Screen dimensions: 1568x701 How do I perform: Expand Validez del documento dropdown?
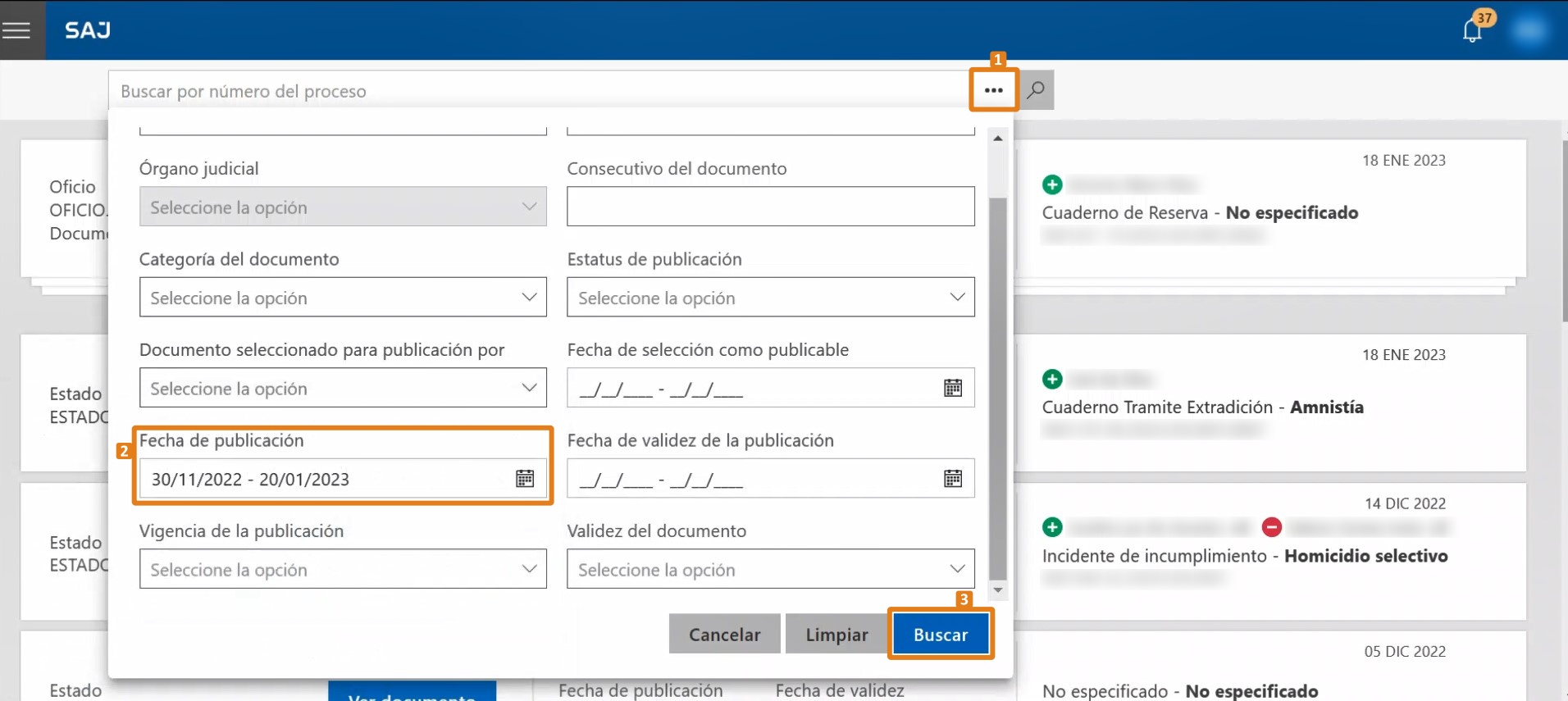(x=771, y=569)
